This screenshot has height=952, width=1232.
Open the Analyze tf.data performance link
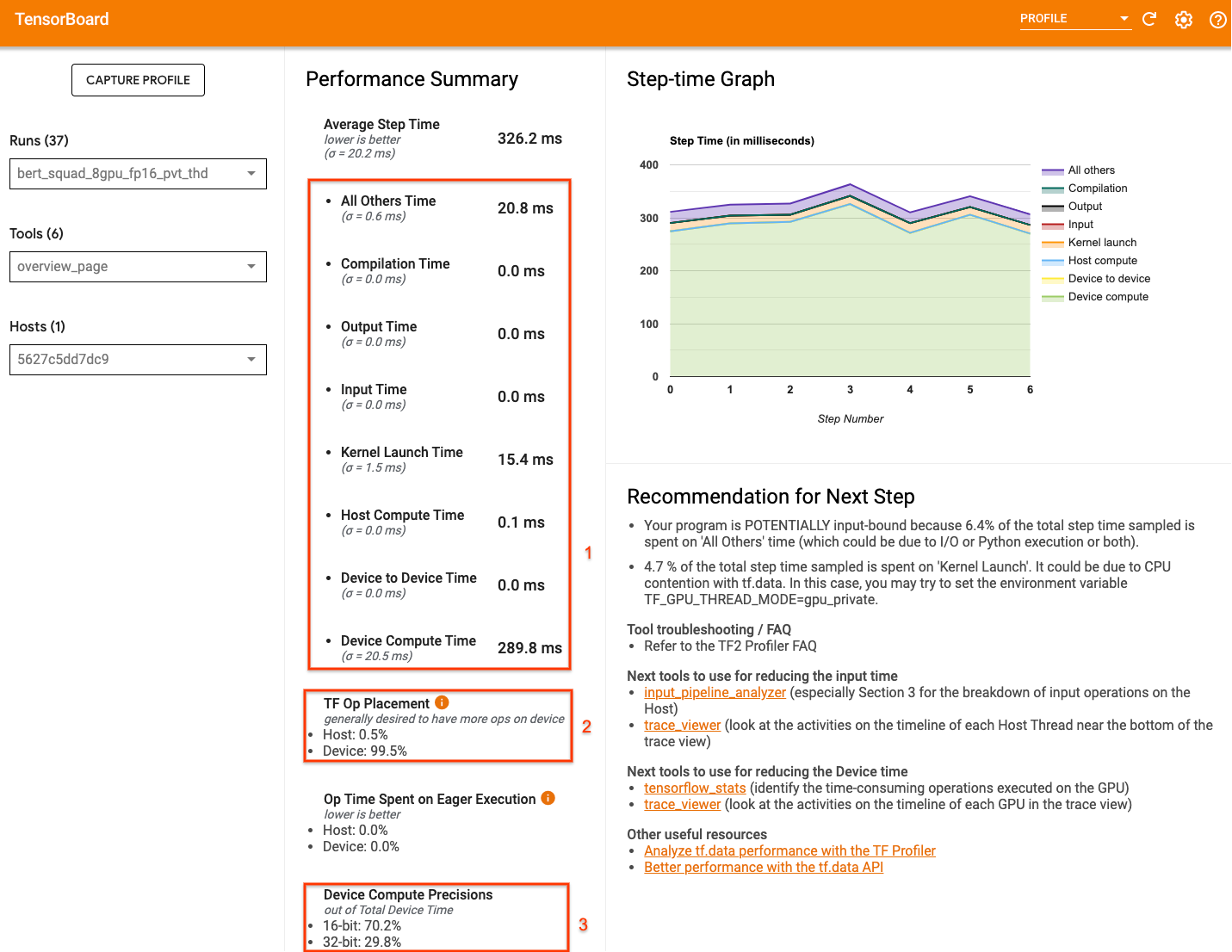point(789,850)
